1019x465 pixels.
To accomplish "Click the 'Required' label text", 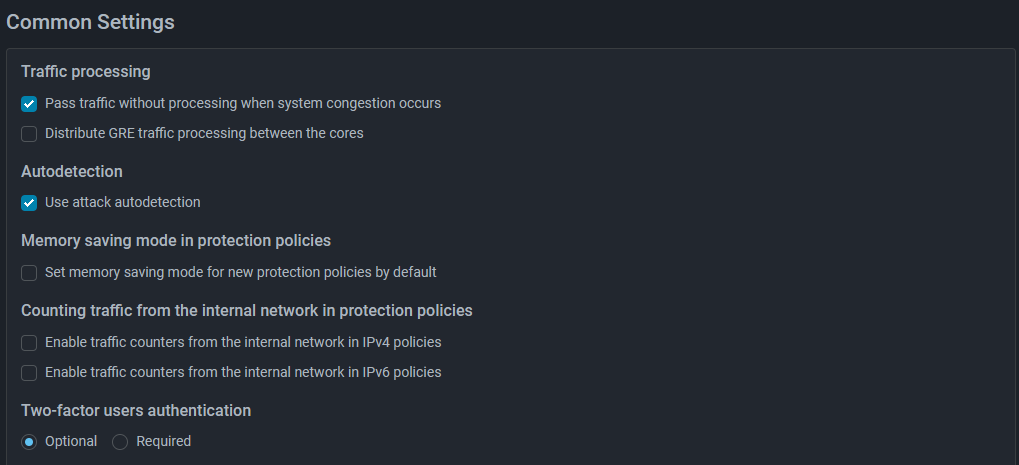I will 164,442.
